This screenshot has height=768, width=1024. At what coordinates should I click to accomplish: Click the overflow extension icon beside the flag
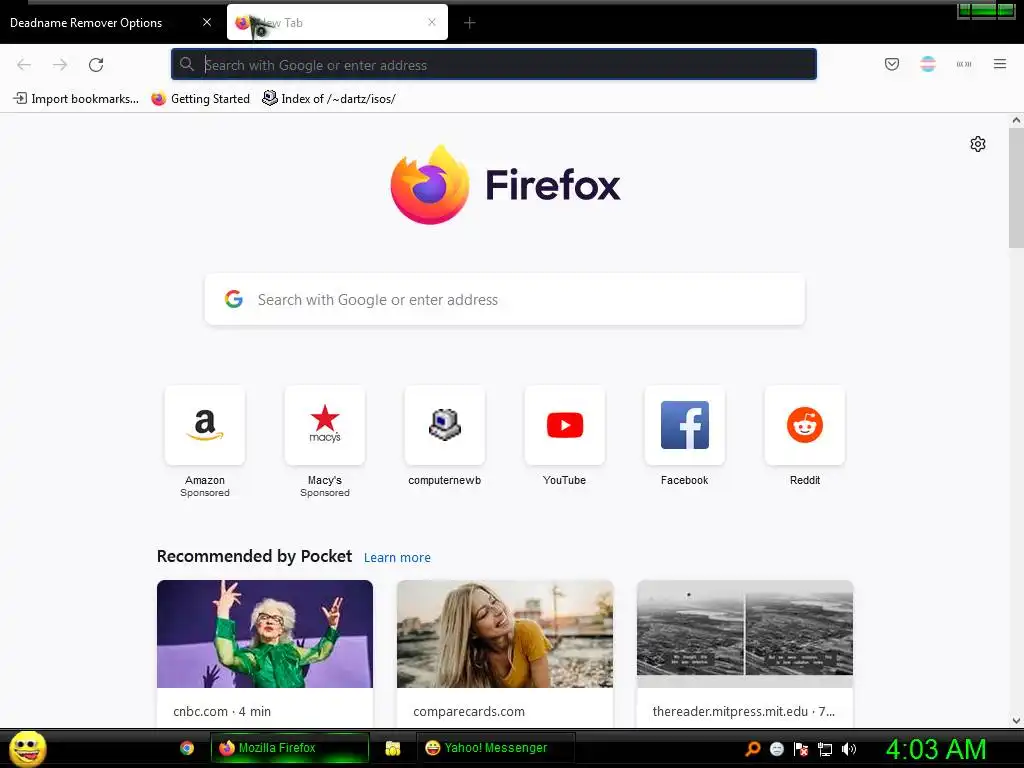coord(963,64)
